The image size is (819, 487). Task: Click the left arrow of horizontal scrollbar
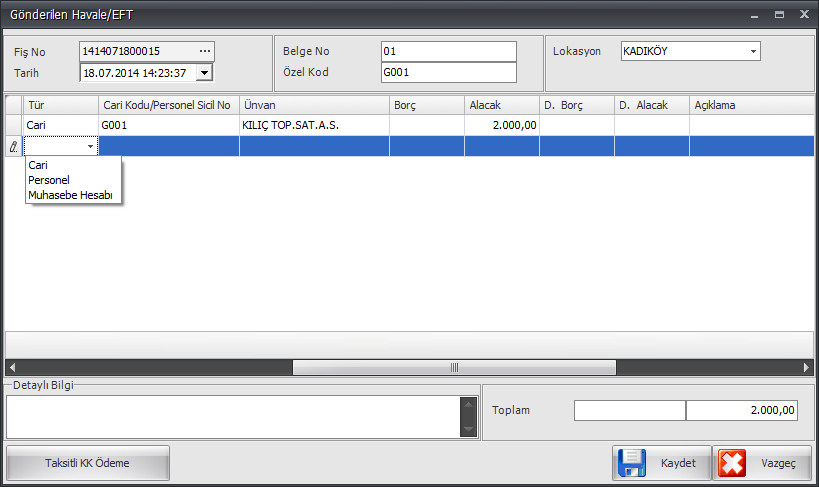point(13,368)
